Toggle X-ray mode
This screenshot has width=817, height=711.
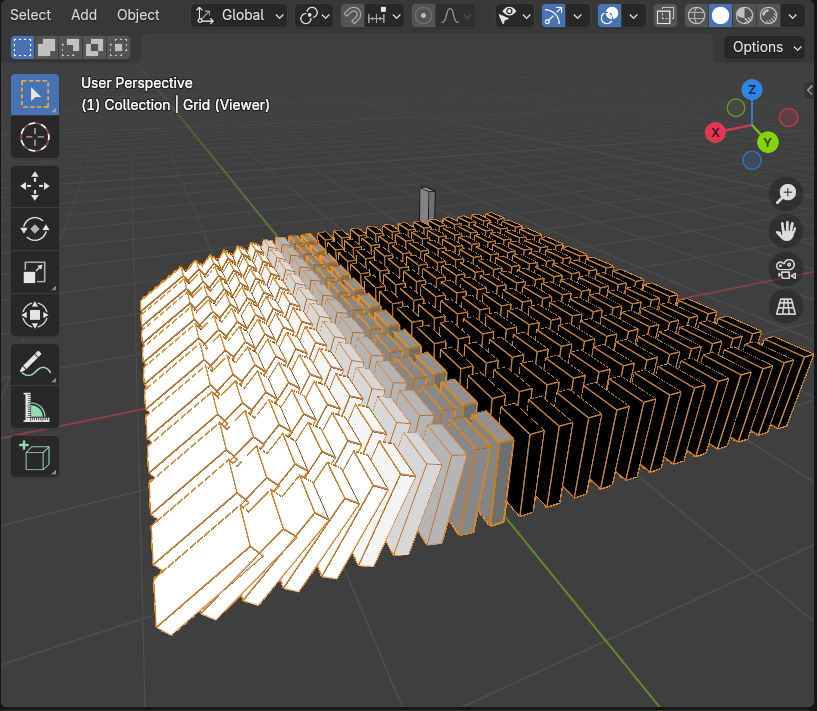(x=665, y=16)
